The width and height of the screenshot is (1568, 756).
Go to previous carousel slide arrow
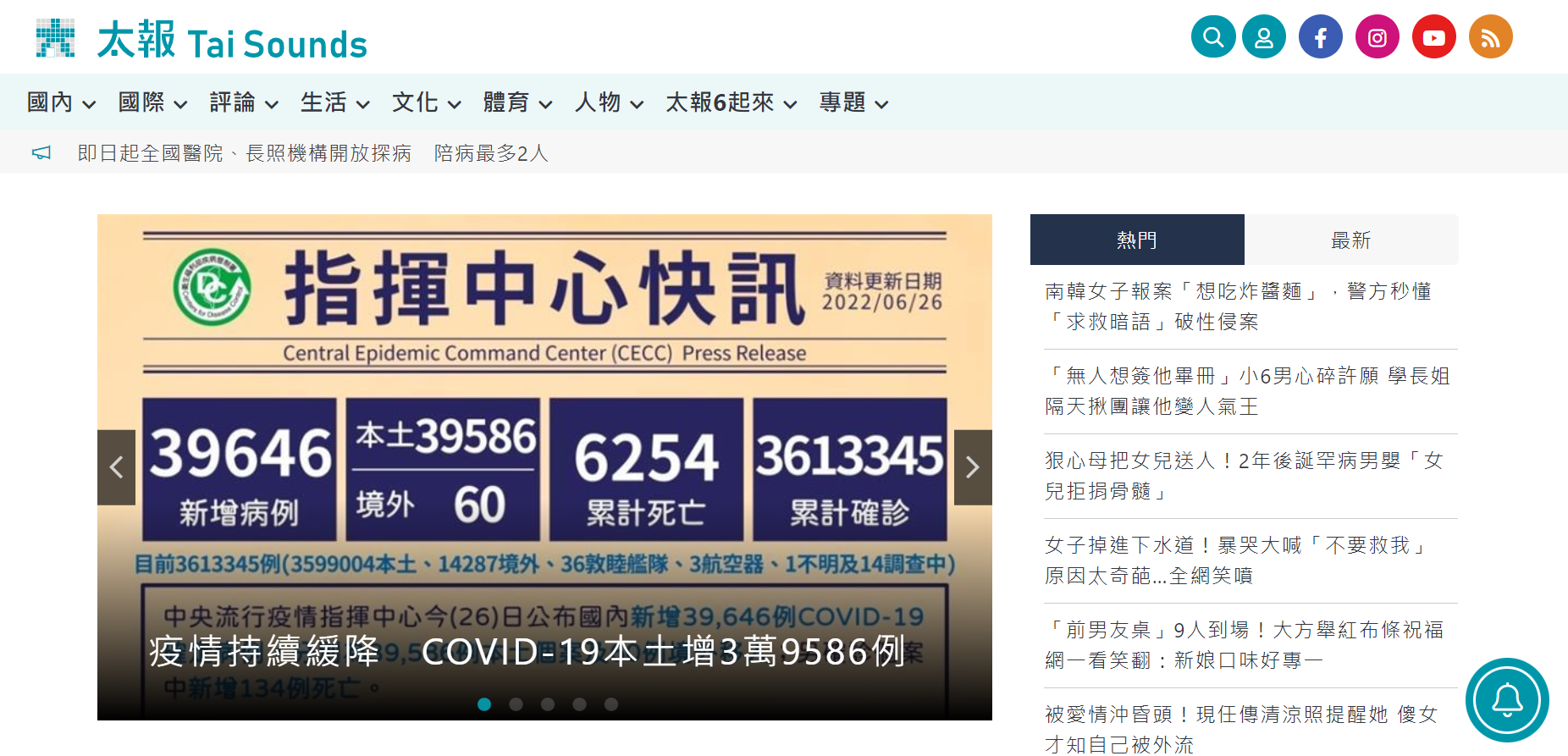(x=116, y=467)
